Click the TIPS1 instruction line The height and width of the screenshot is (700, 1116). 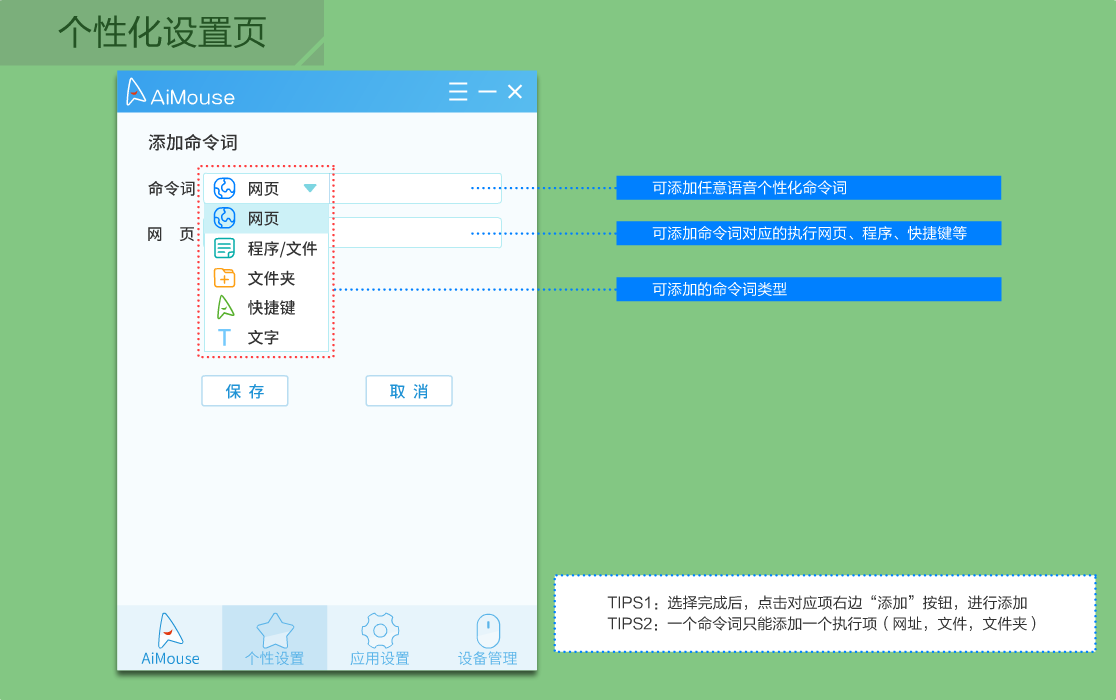pos(817,603)
